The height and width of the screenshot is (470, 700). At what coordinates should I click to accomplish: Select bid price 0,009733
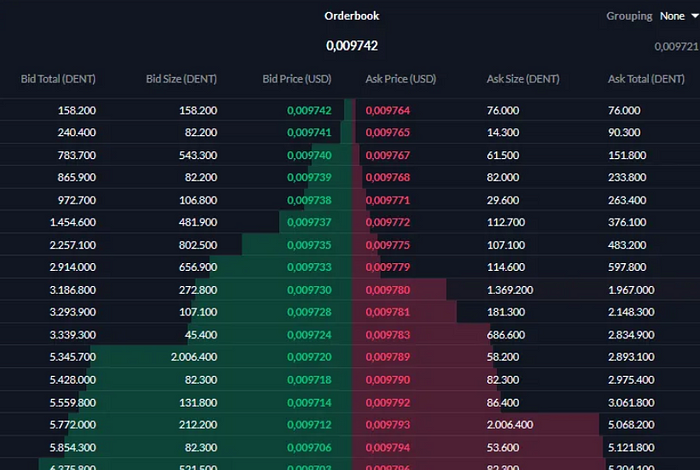309,267
